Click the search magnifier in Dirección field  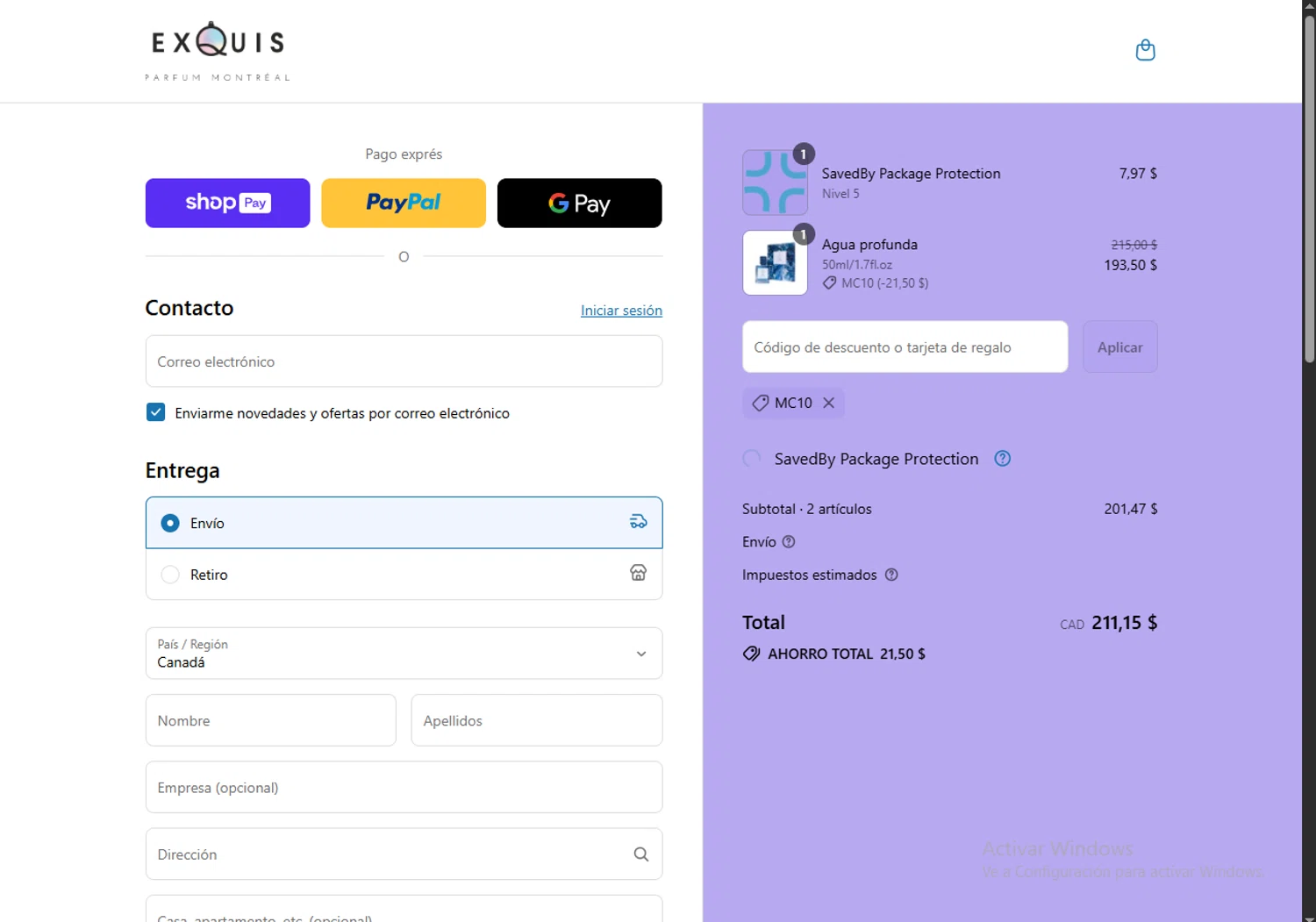[641, 854]
